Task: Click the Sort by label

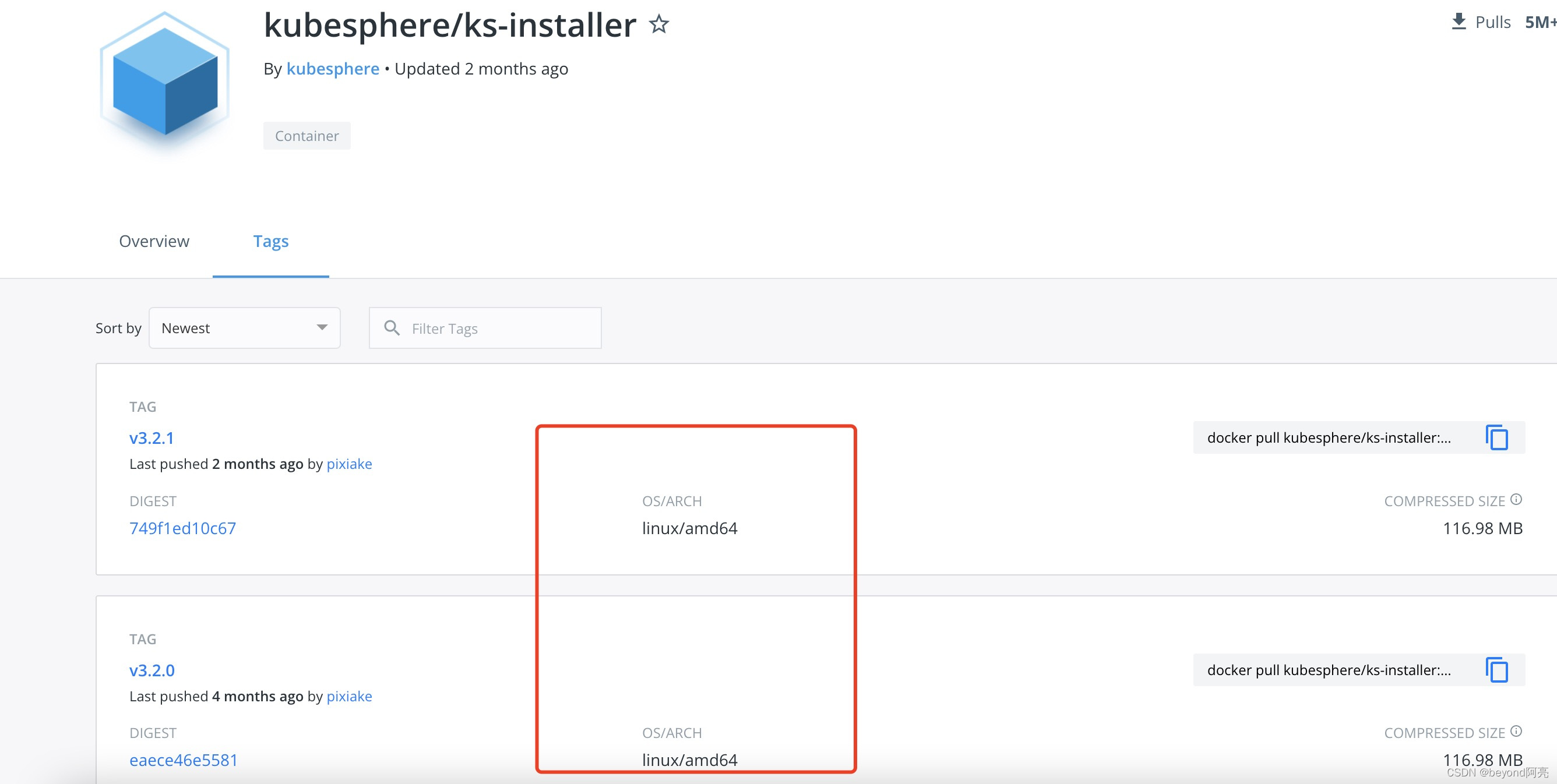Action: (118, 328)
